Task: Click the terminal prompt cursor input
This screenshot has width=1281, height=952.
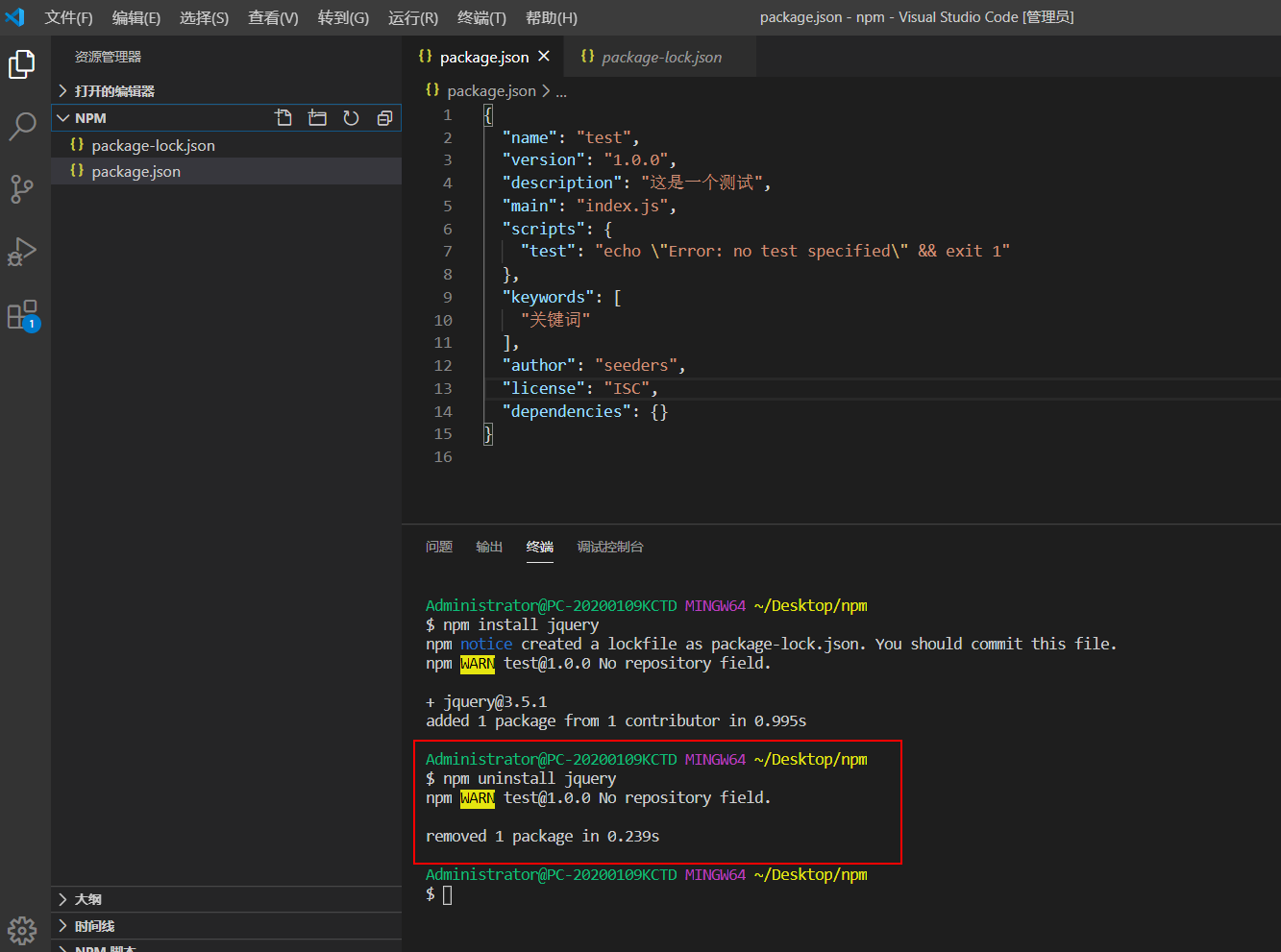Action: pyautogui.click(x=447, y=894)
